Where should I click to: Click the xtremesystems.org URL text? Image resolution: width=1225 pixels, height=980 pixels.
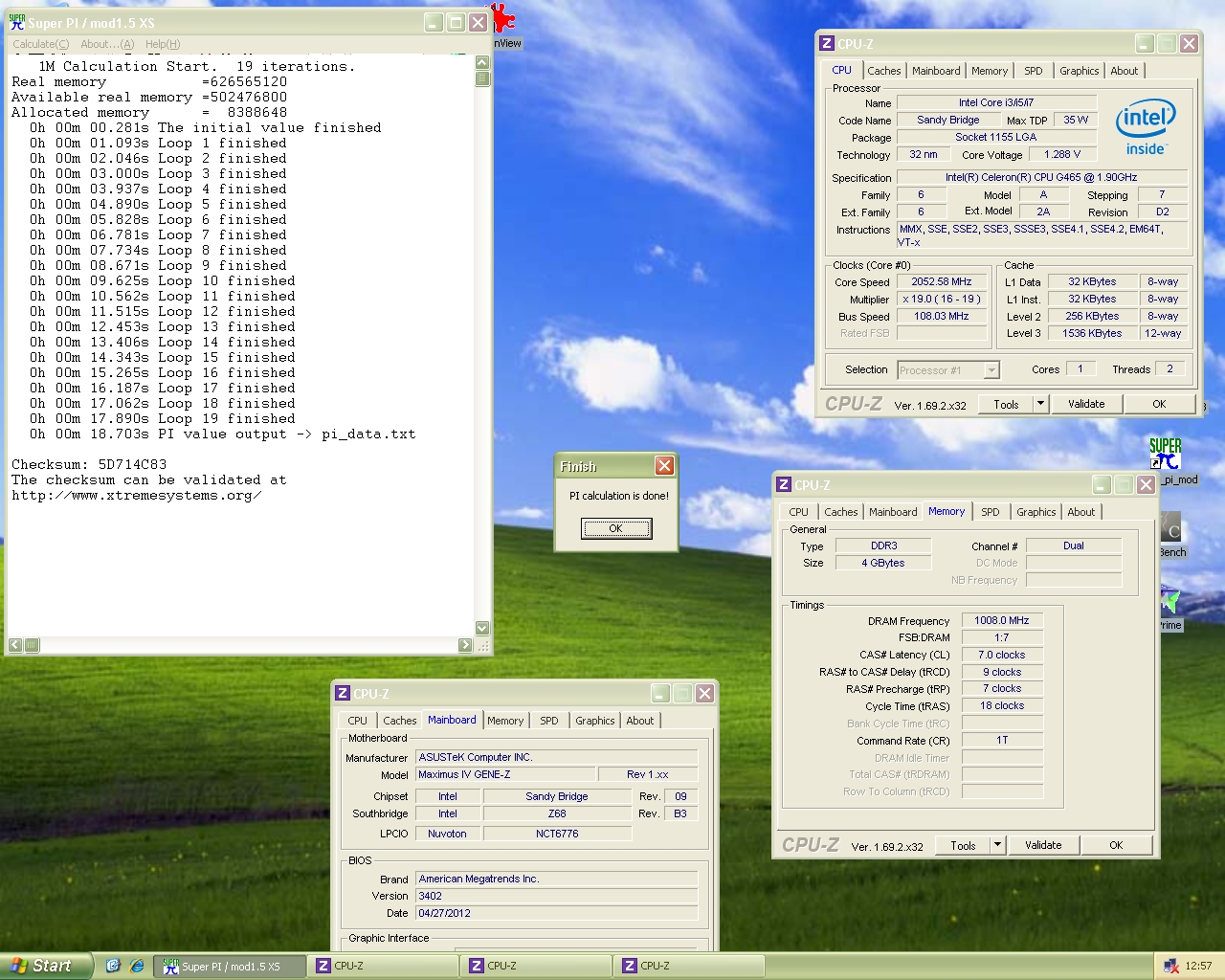[x=137, y=495]
